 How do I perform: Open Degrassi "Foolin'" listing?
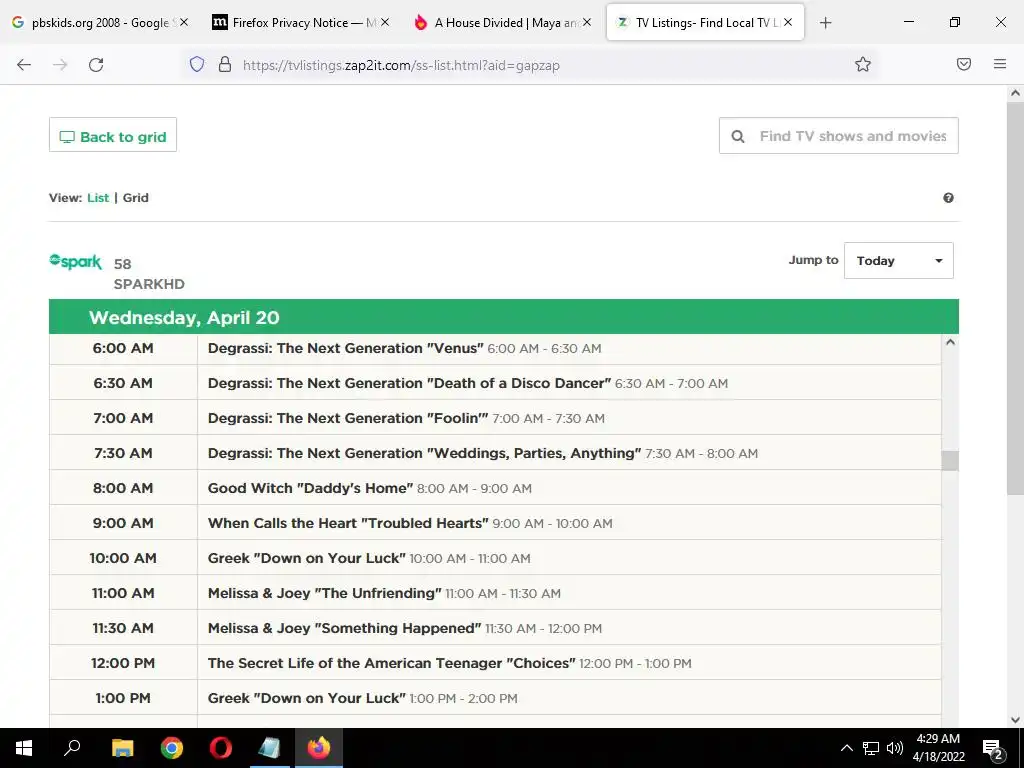348,418
